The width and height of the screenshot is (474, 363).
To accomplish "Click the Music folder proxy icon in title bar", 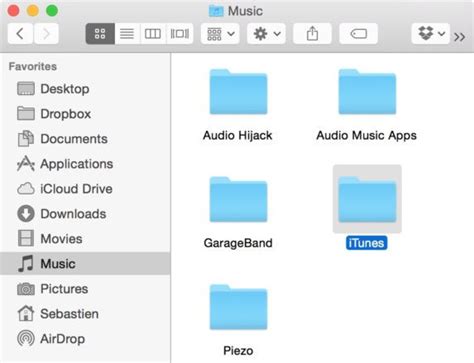I will (216, 11).
